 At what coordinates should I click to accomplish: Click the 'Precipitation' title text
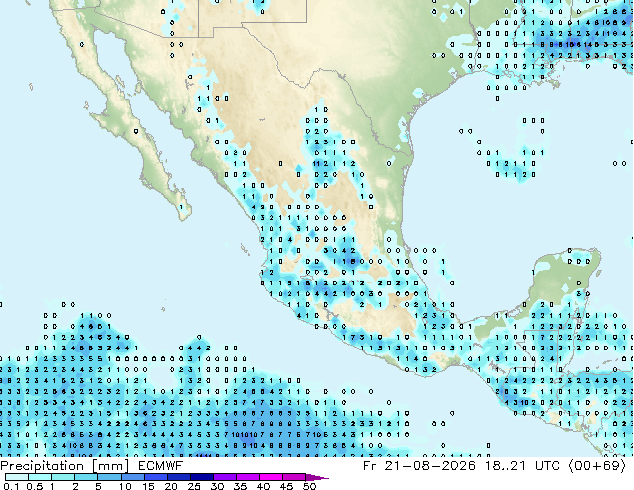[42, 466]
